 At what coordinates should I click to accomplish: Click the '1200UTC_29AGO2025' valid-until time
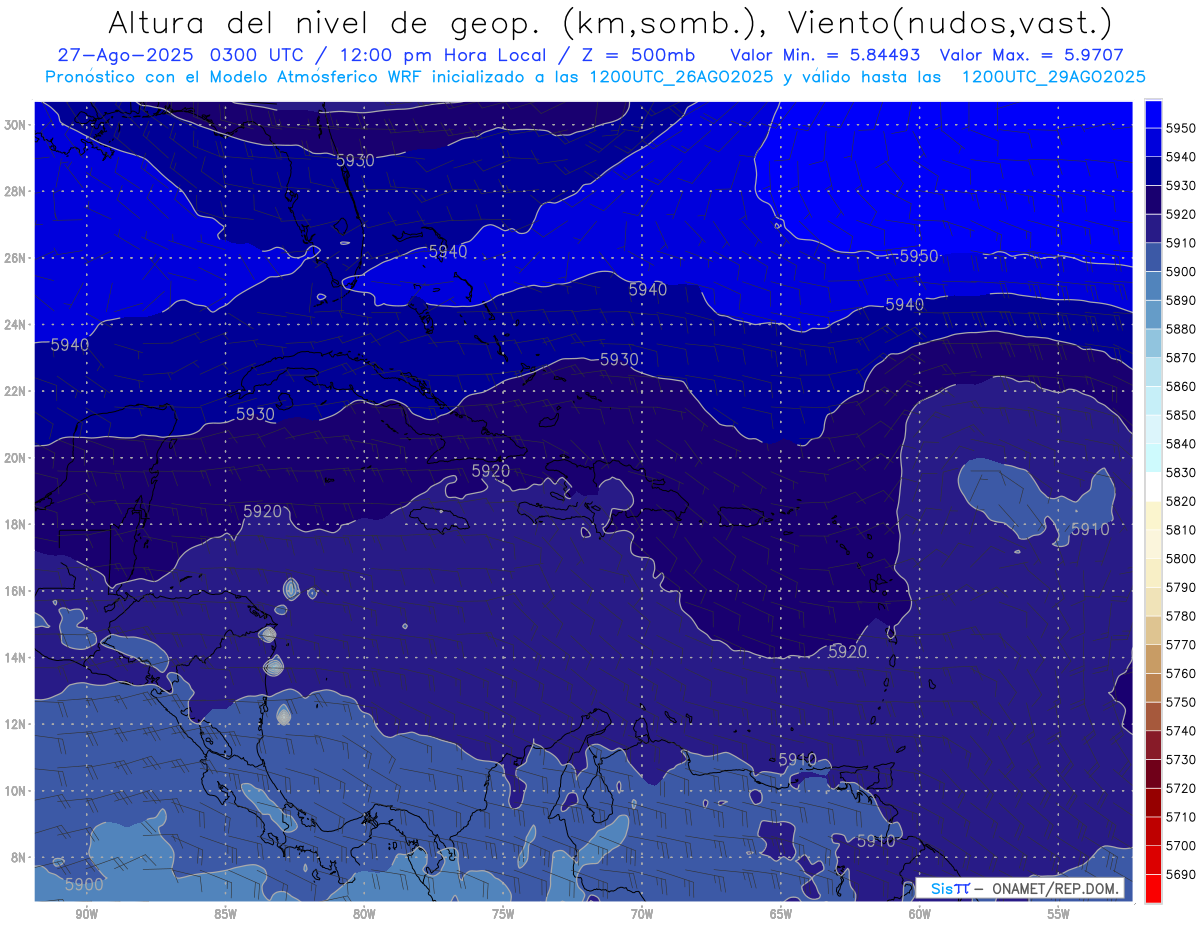(1053, 77)
